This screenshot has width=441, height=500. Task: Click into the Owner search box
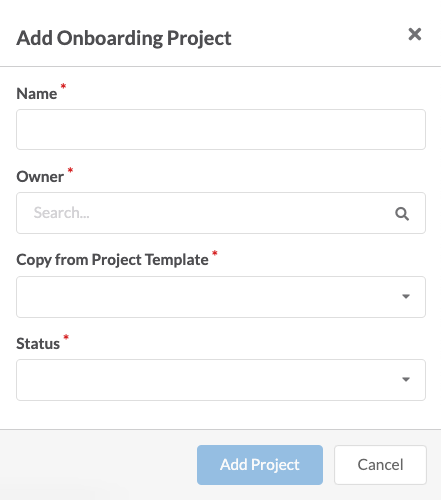(221, 213)
